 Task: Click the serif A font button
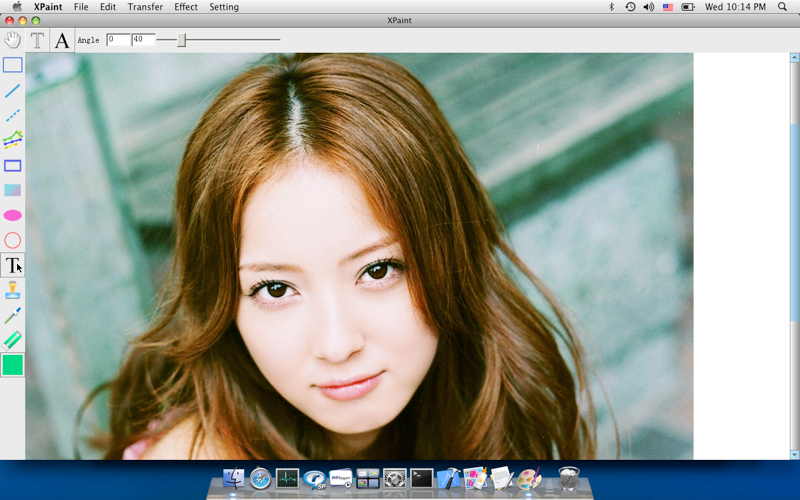coord(62,40)
